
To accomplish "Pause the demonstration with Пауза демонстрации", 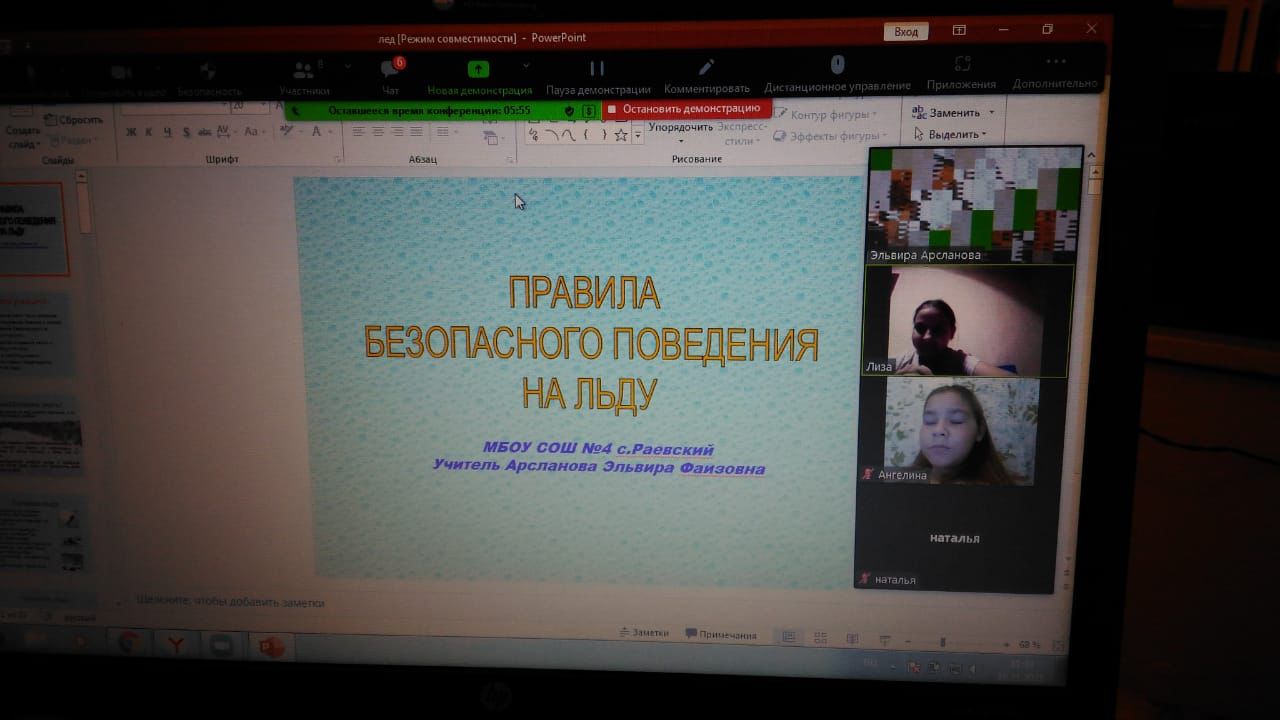I will pos(597,69).
